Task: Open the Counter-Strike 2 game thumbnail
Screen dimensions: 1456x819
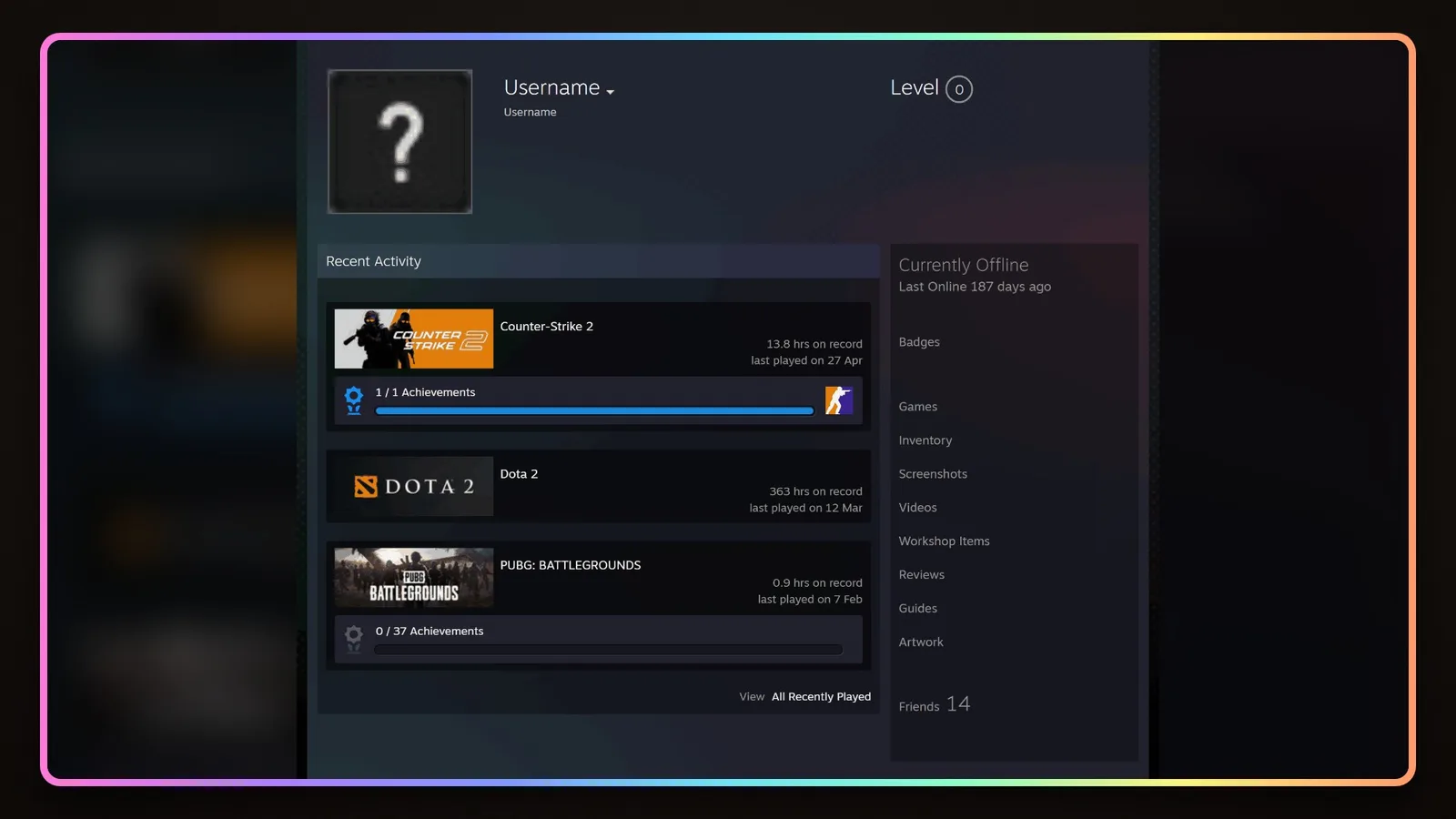Action: pyautogui.click(x=414, y=339)
